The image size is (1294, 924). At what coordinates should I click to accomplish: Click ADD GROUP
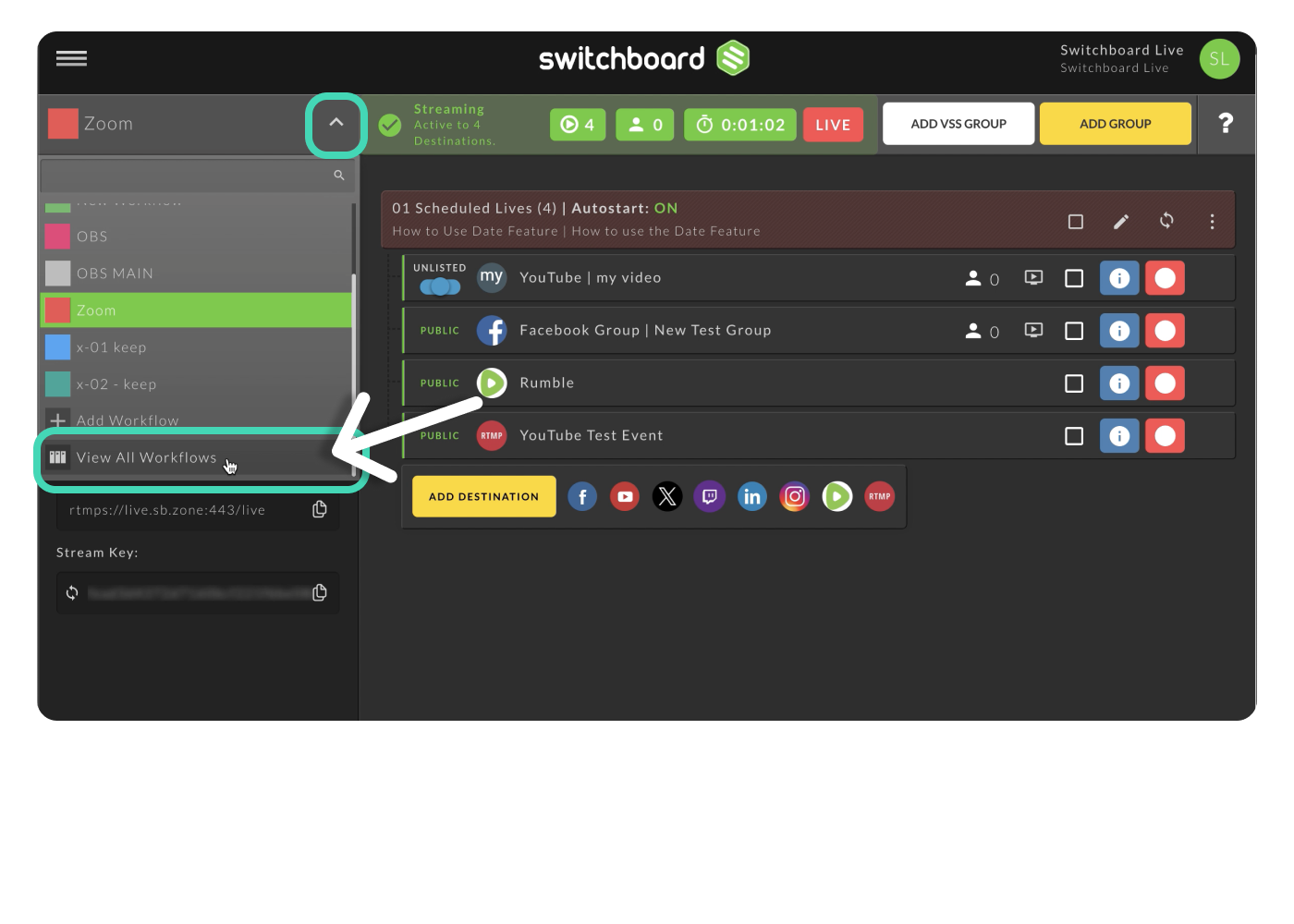(x=1115, y=124)
